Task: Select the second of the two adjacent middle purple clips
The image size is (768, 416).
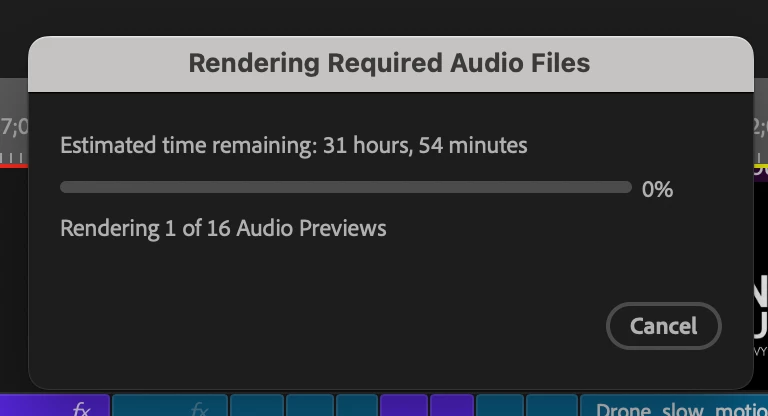Action: (x=452, y=405)
